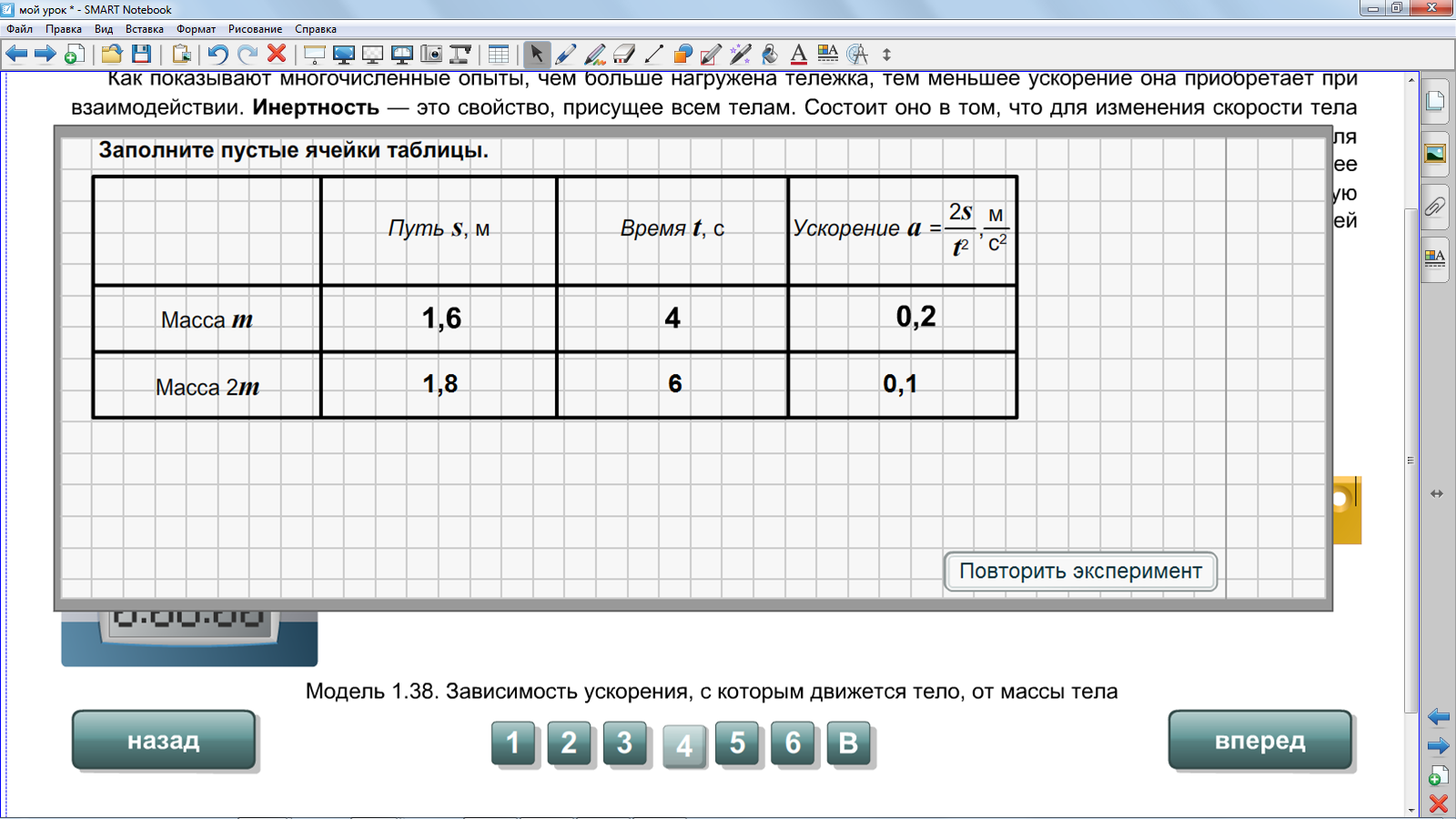Move toolbar with the up-down arrows icon
This screenshot has width=1456, height=819.
pyautogui.click(x=887, y=55)
